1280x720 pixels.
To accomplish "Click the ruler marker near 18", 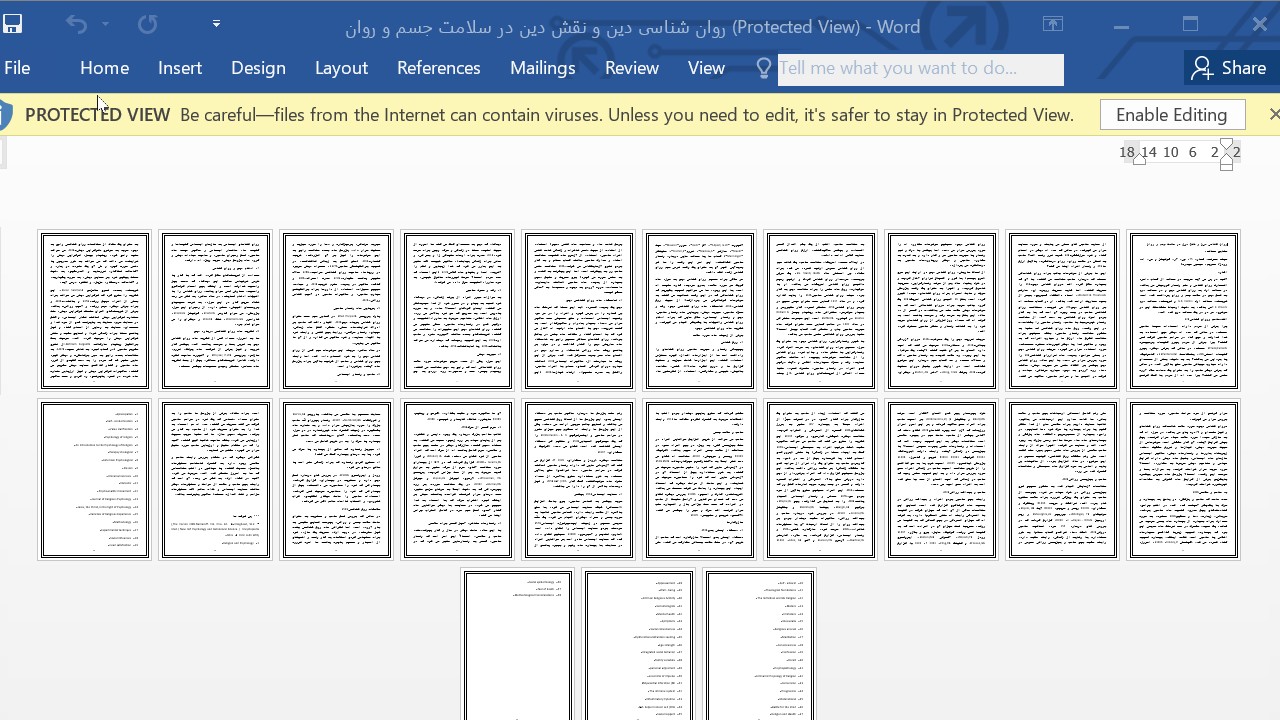I will 1139,157.
